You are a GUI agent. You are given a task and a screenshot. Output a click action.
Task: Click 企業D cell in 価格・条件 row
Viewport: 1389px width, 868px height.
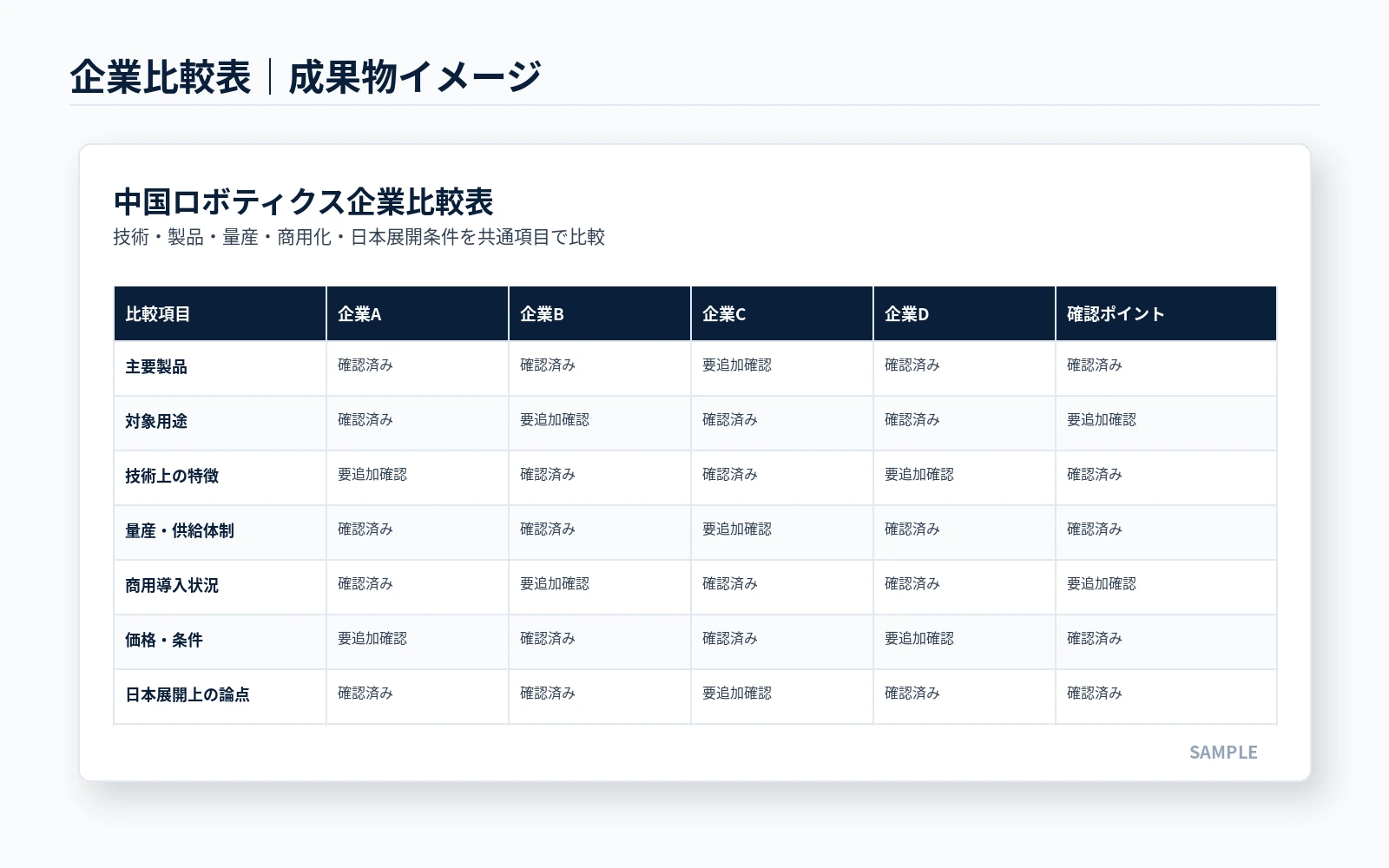click(x=964, y=641)
